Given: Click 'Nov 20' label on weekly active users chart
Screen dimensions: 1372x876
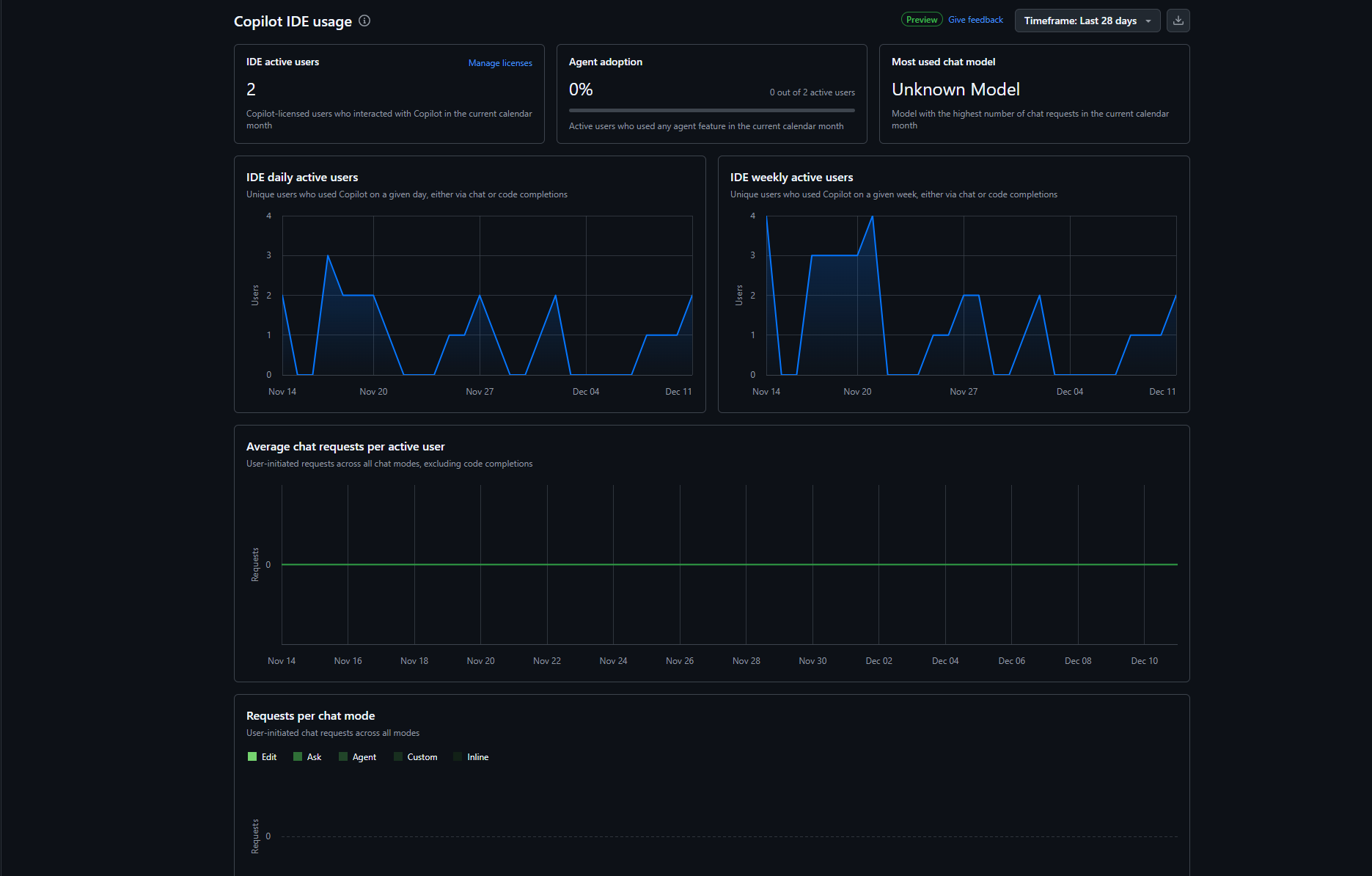Looking at the screenshot, I should coord(857,392).
